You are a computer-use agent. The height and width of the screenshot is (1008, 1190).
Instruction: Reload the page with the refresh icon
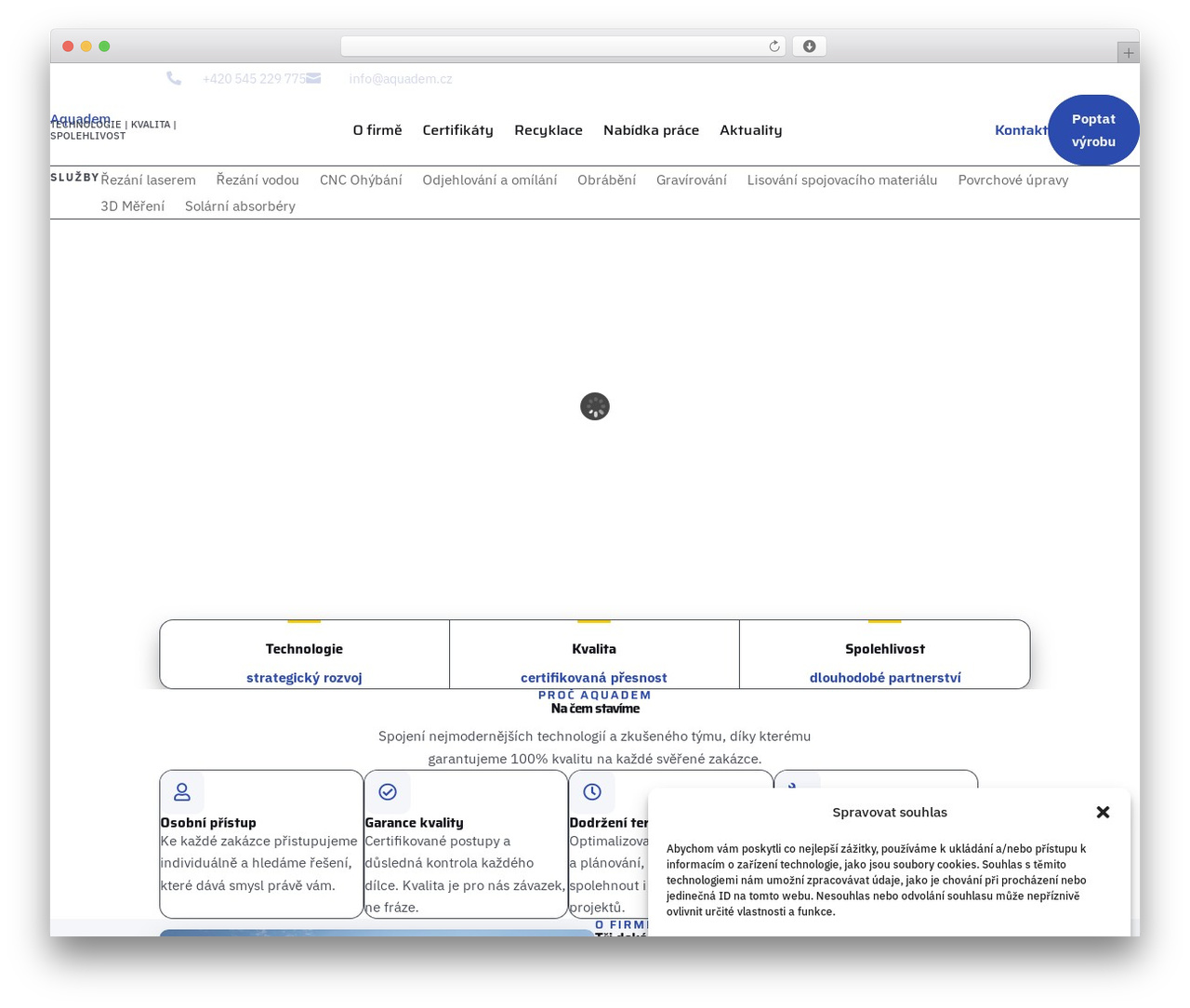pos(773,46)
